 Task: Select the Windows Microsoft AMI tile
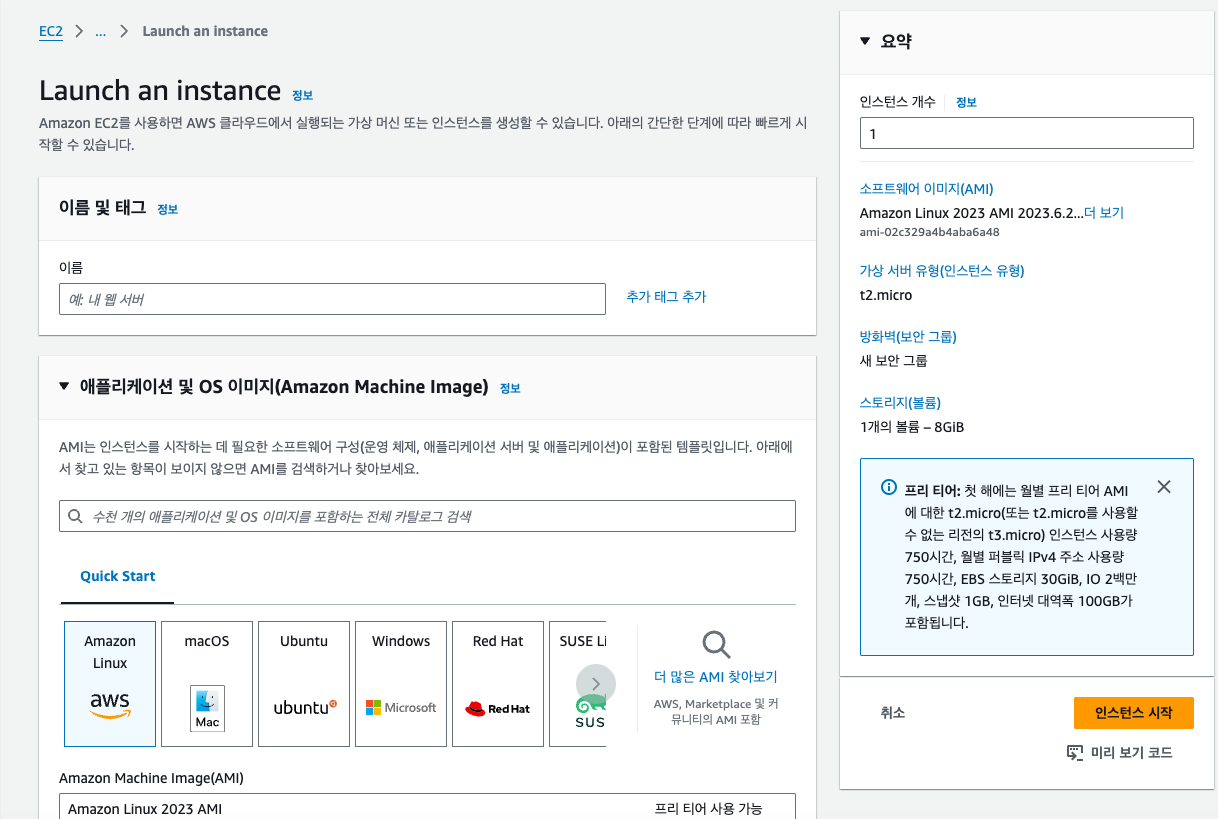401,684
